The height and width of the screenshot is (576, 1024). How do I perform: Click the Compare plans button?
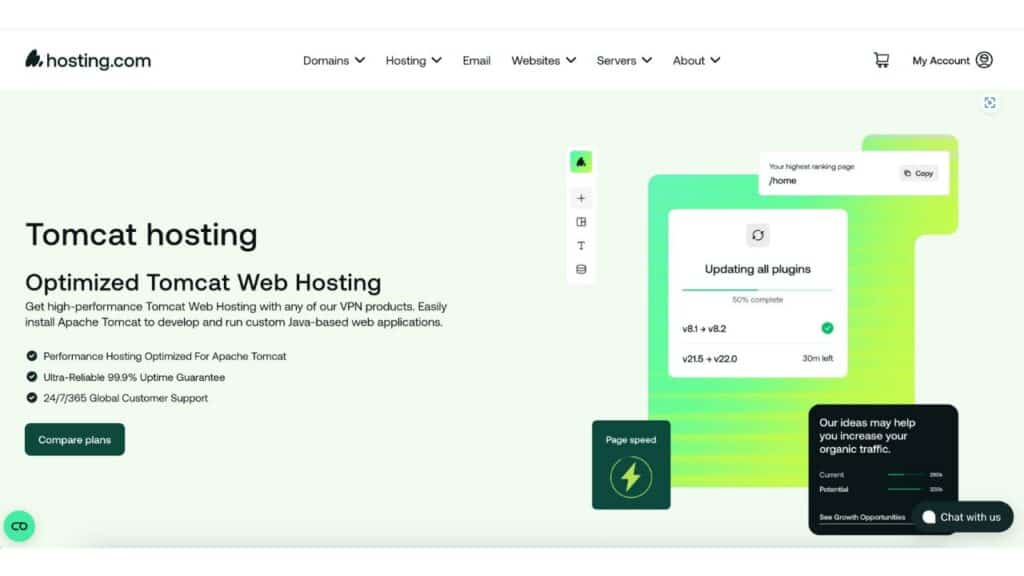[x=74, y=439]
